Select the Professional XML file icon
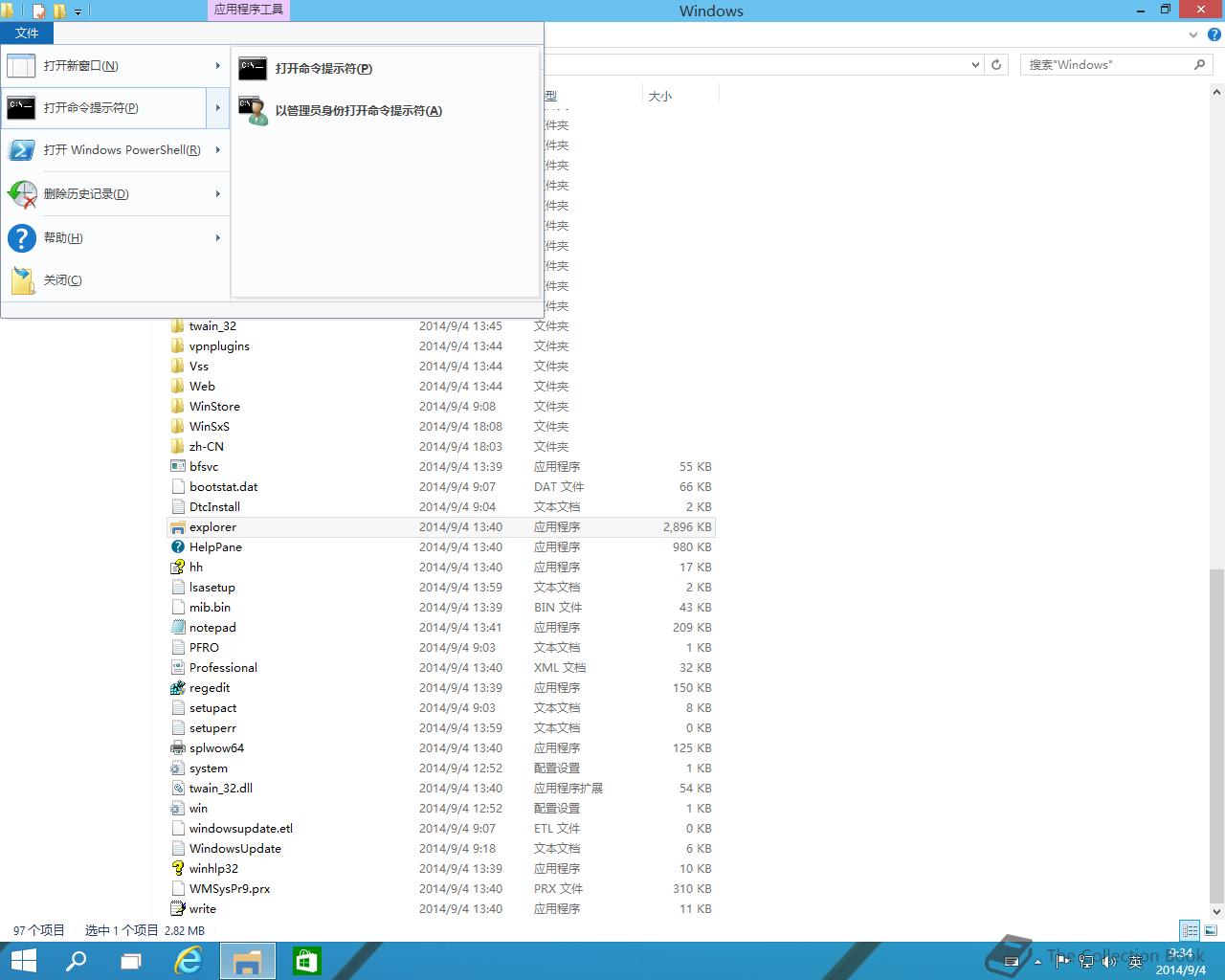Screen dimensions: 1225x980 click(x=177, y=668)
